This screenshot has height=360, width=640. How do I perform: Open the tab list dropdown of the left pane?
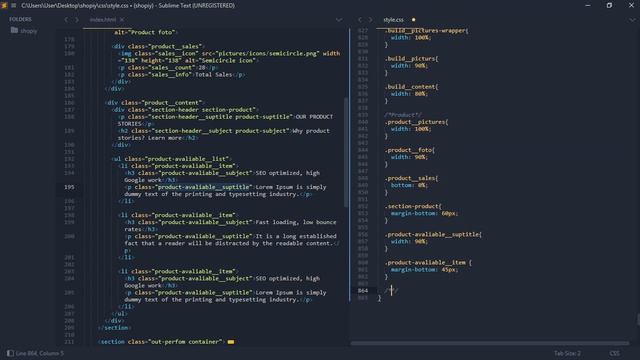[x=339, y=20]
